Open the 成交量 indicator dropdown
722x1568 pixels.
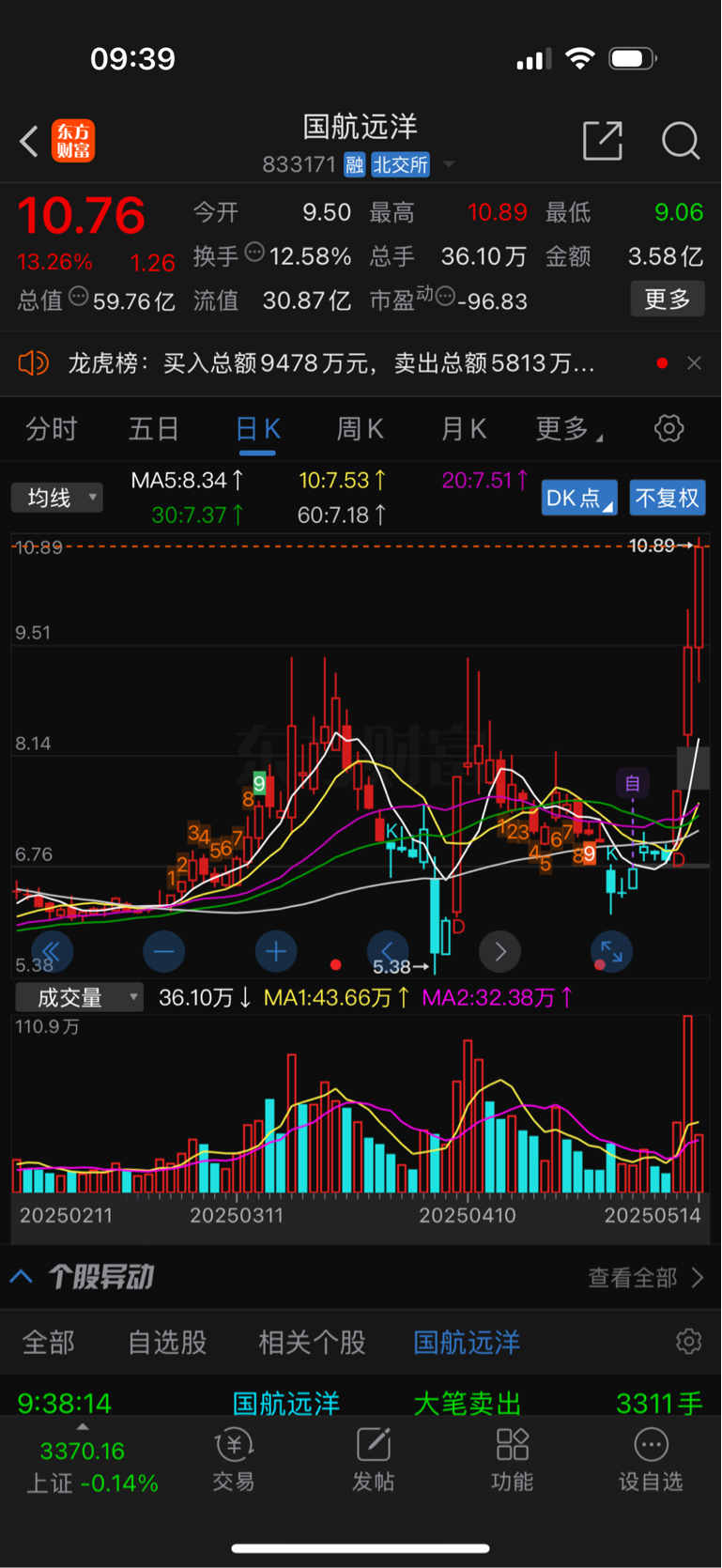click(x=79, y=997)
